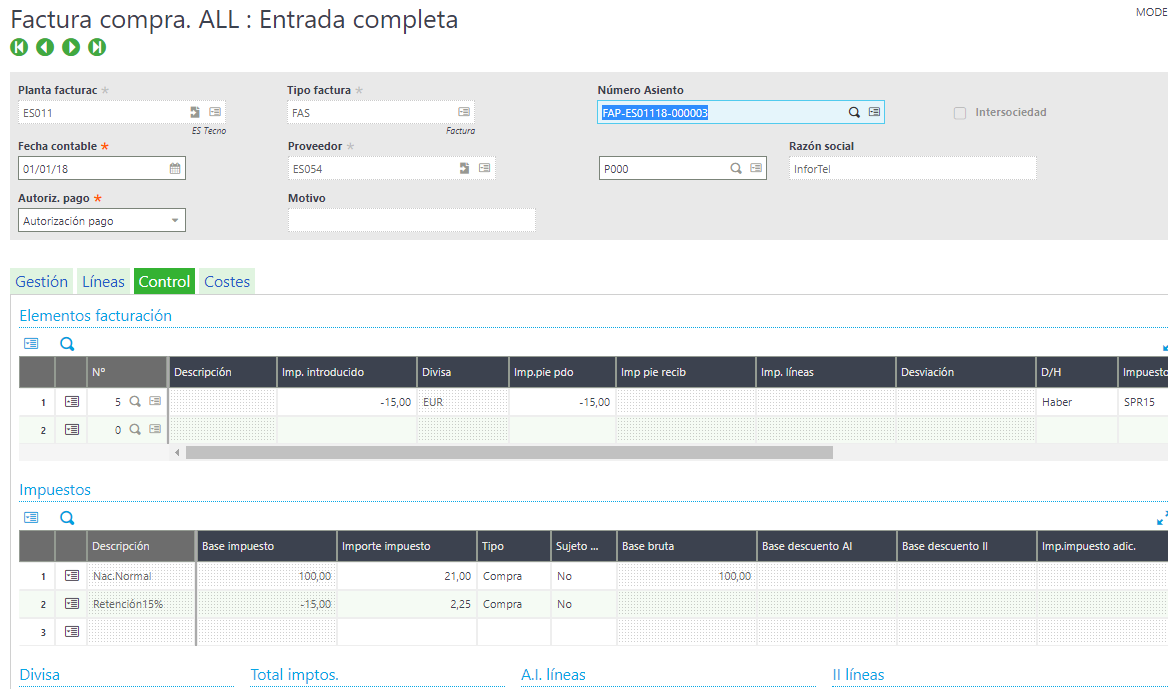Click the Desviación column header
Viewport: 1168px width, 689px height.
point(965,372)
